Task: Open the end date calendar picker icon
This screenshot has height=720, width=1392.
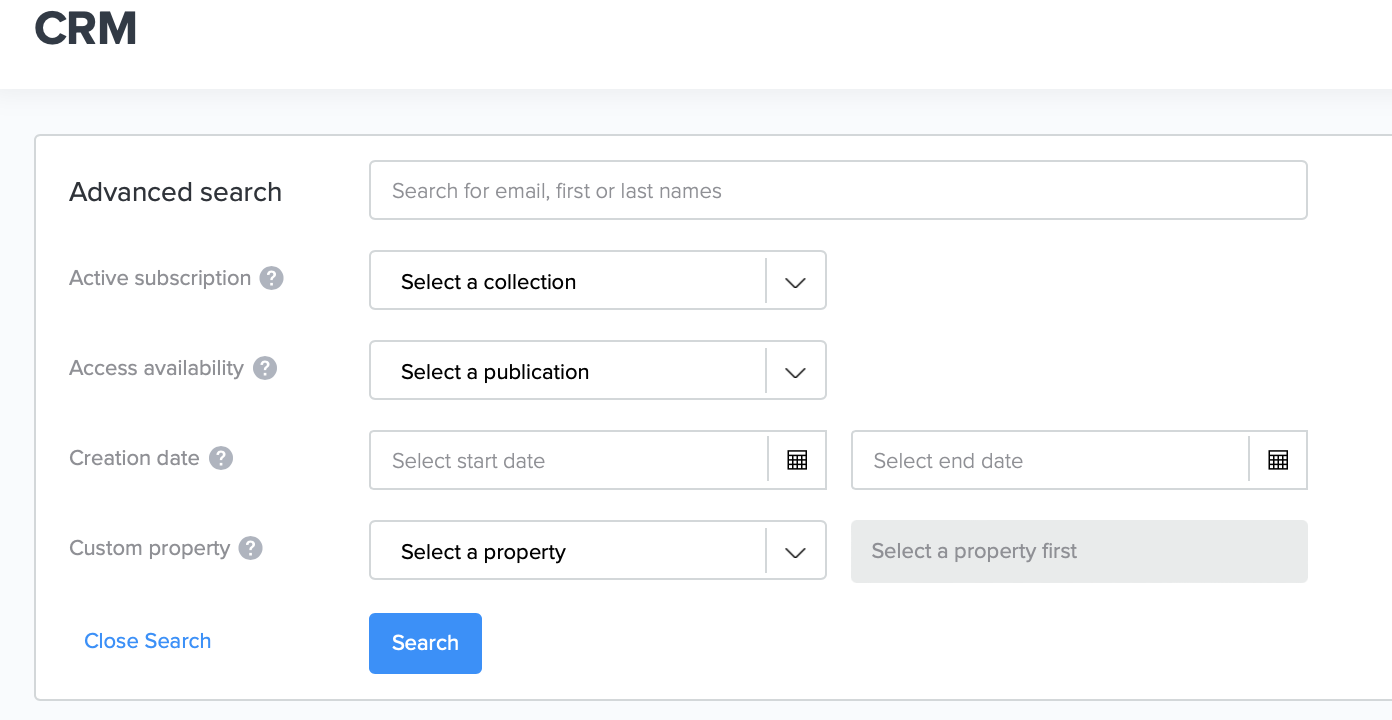Action: pos(1277,460)
